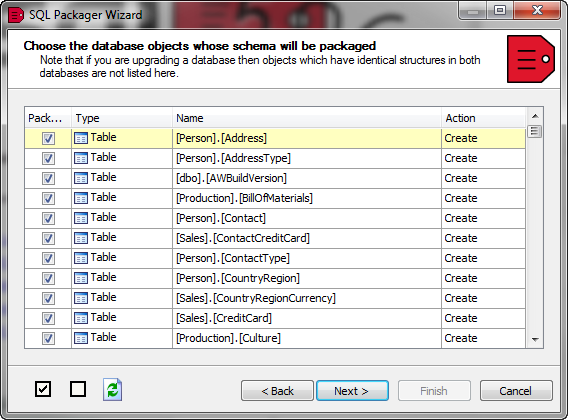Toggle the [dbo].[AWBuildVersion] package checkbox
Image resolution: width=568 pixels, height=420 pixels.
[49, 178]
